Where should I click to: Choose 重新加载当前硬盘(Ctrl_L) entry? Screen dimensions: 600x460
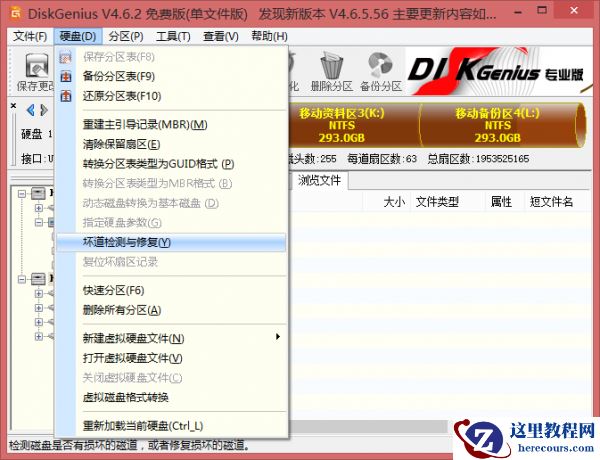click(171, 426)
